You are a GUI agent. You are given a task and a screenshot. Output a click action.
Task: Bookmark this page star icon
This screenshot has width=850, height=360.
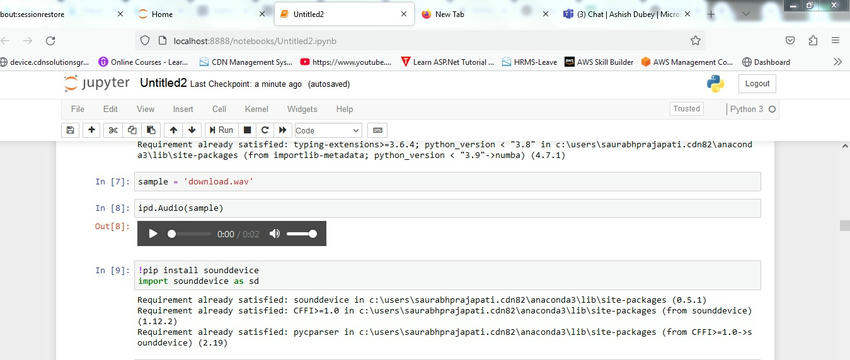(696, 41)
